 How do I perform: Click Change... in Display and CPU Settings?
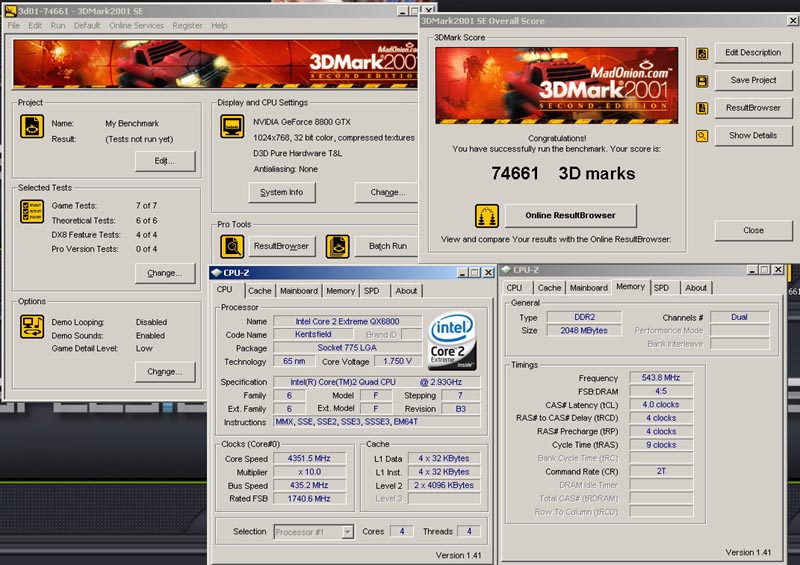pyautogui.click(x=387, y=192)
